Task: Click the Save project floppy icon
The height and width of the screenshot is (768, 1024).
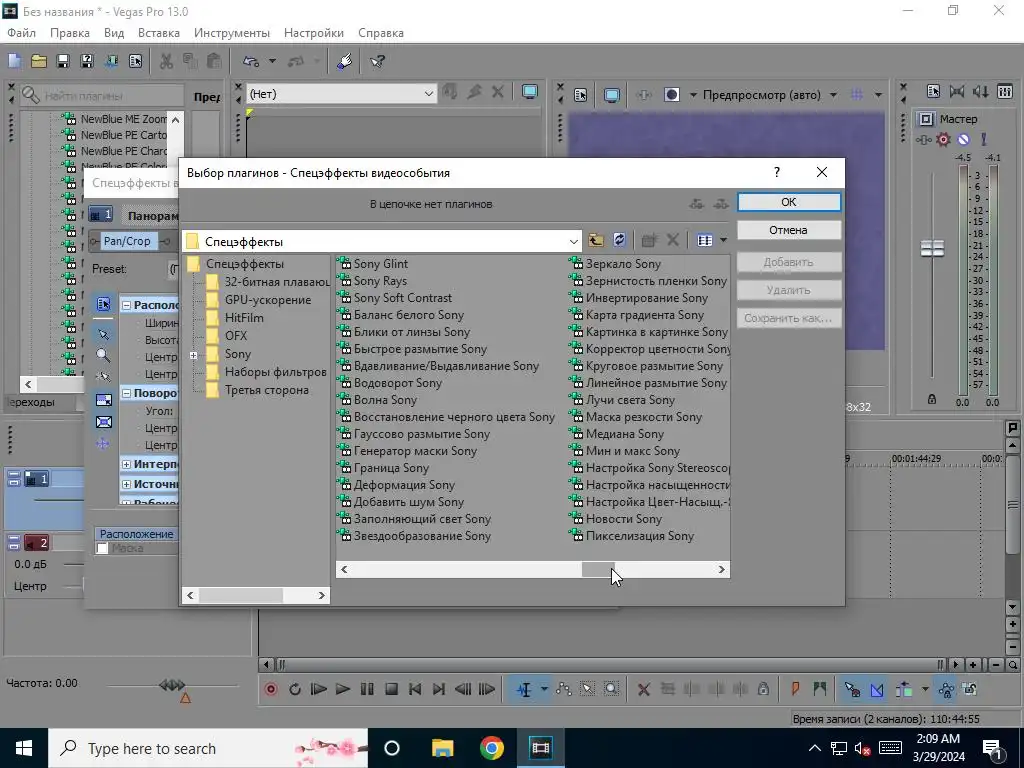Action: pos(63,61)
